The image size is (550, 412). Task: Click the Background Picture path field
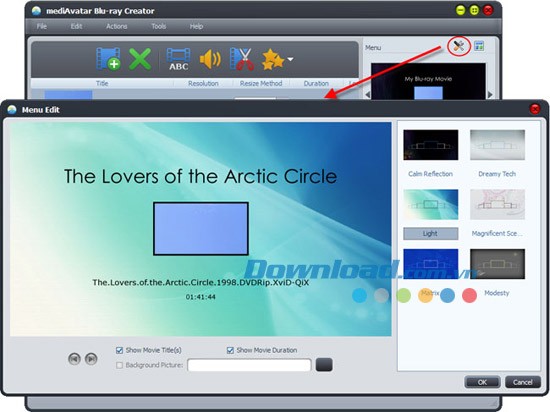(249, 365)
